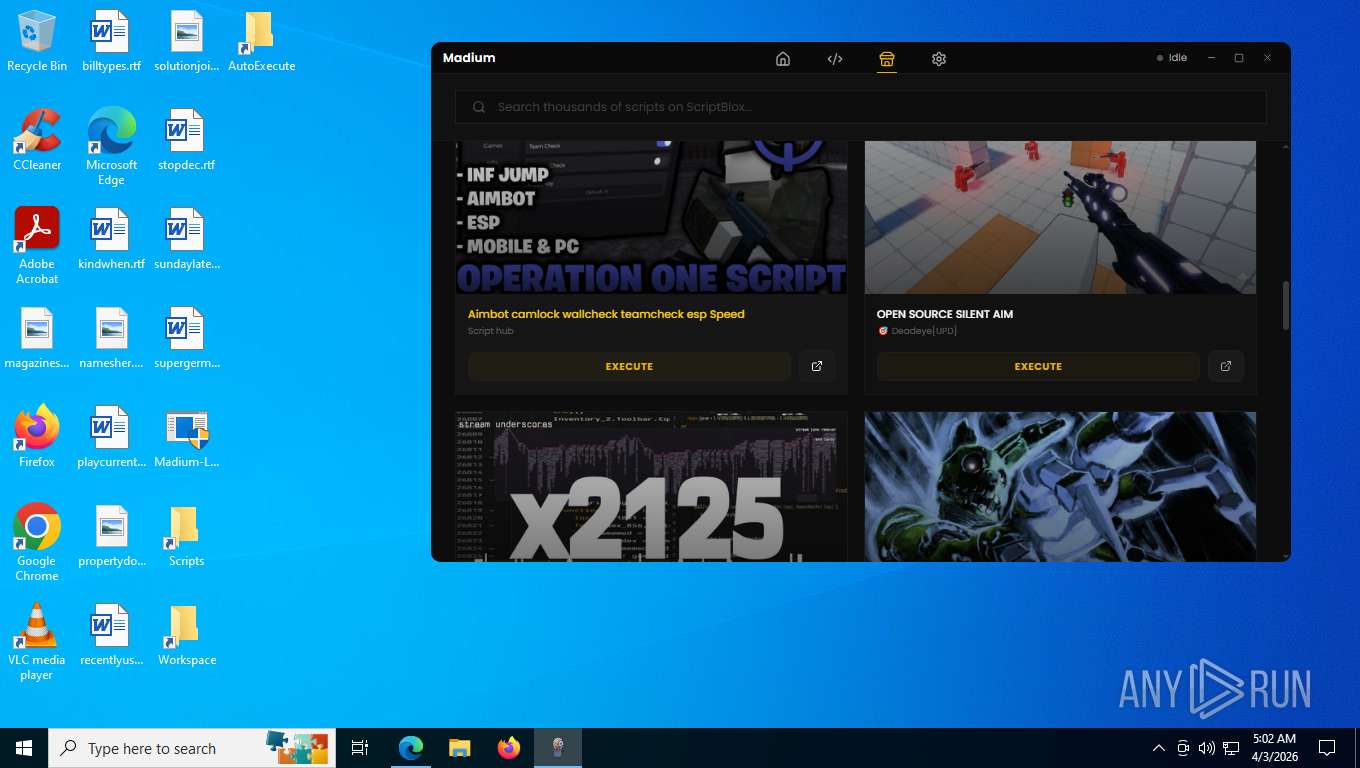Open the volume control in tray

click(1207, 748)
